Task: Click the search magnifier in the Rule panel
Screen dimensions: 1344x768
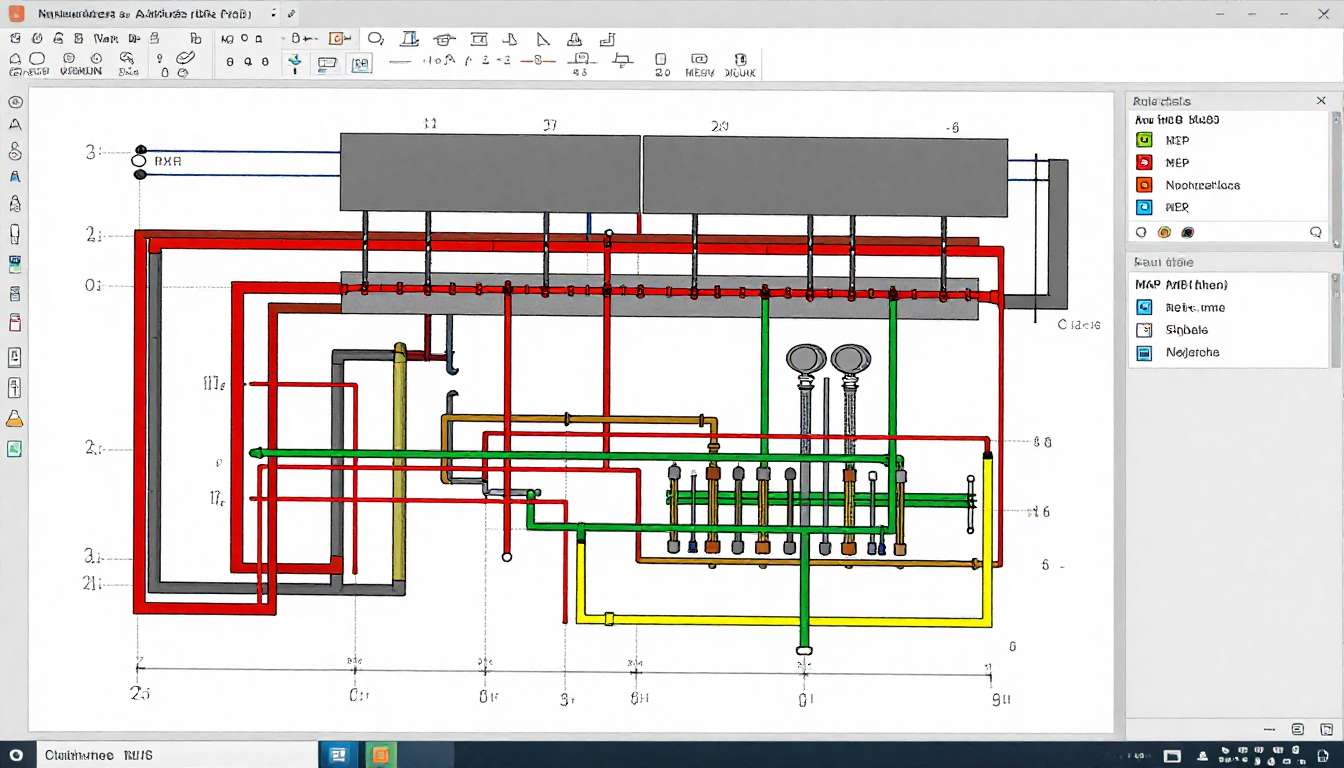Action: pos(1318,231)
